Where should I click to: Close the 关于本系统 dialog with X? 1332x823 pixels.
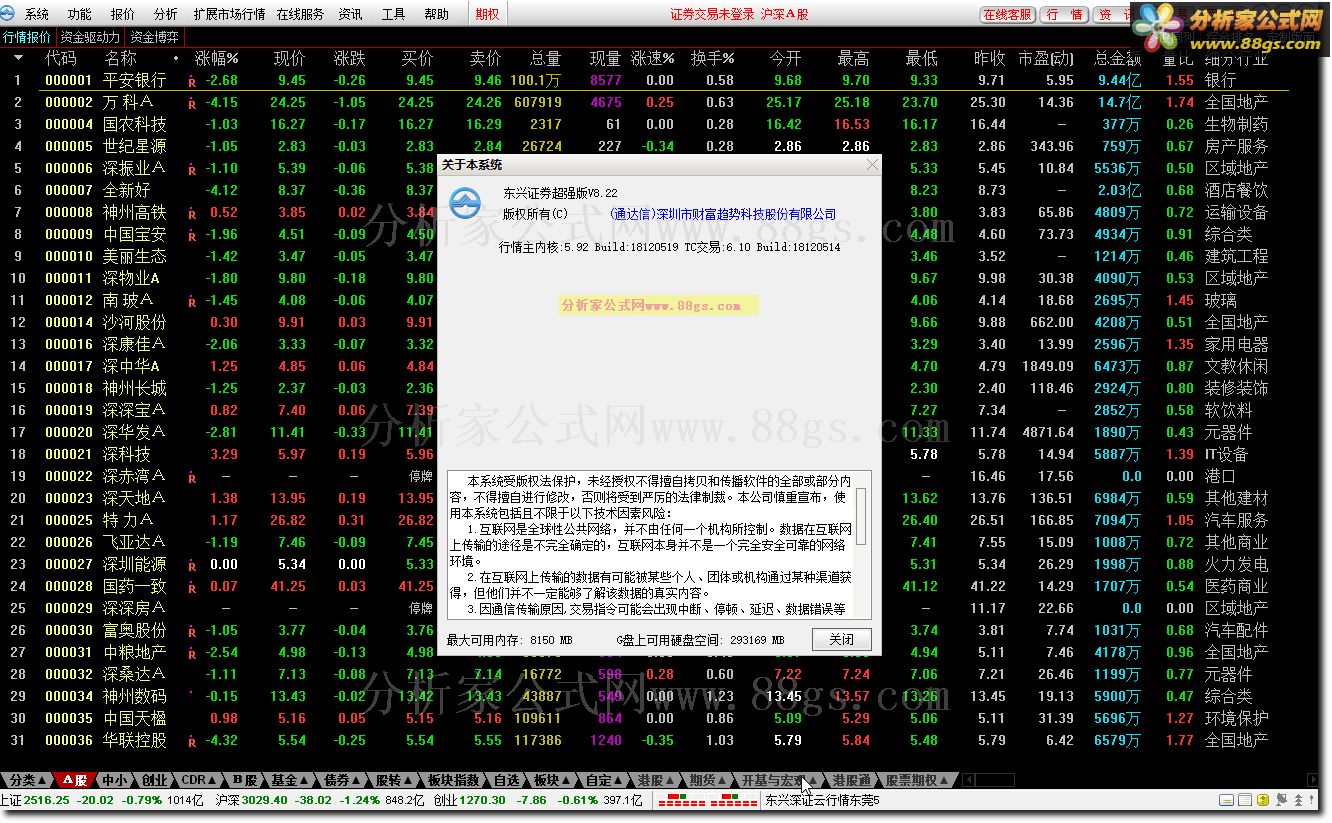pos(872,165)
